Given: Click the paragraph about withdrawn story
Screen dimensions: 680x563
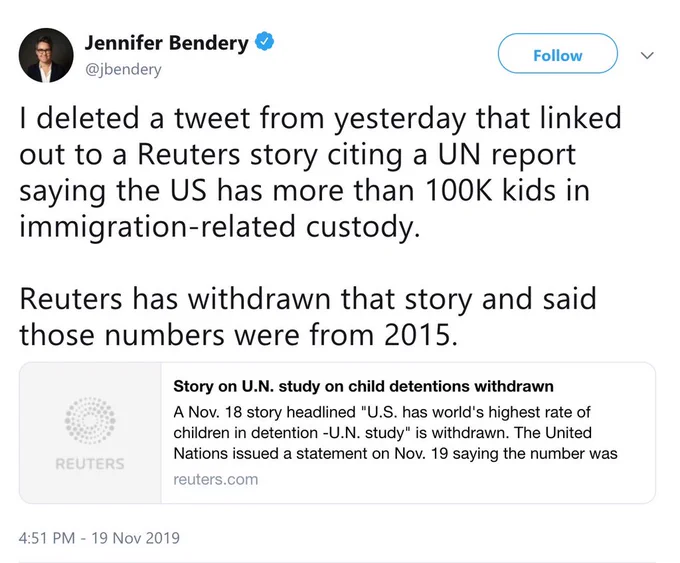Looking at the screenshot, I should pyautogui.click(x=308, y=317).
